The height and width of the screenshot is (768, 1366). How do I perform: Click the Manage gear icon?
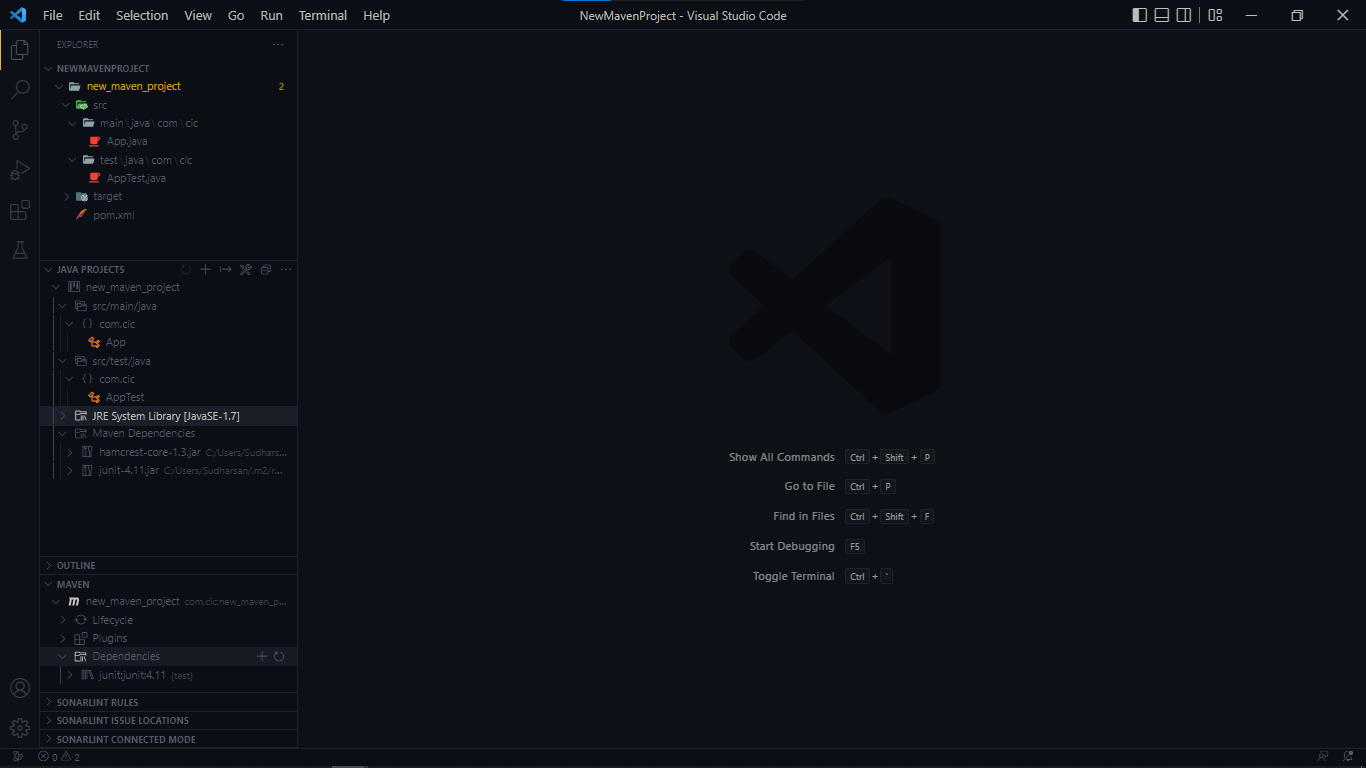pos(19,728)
